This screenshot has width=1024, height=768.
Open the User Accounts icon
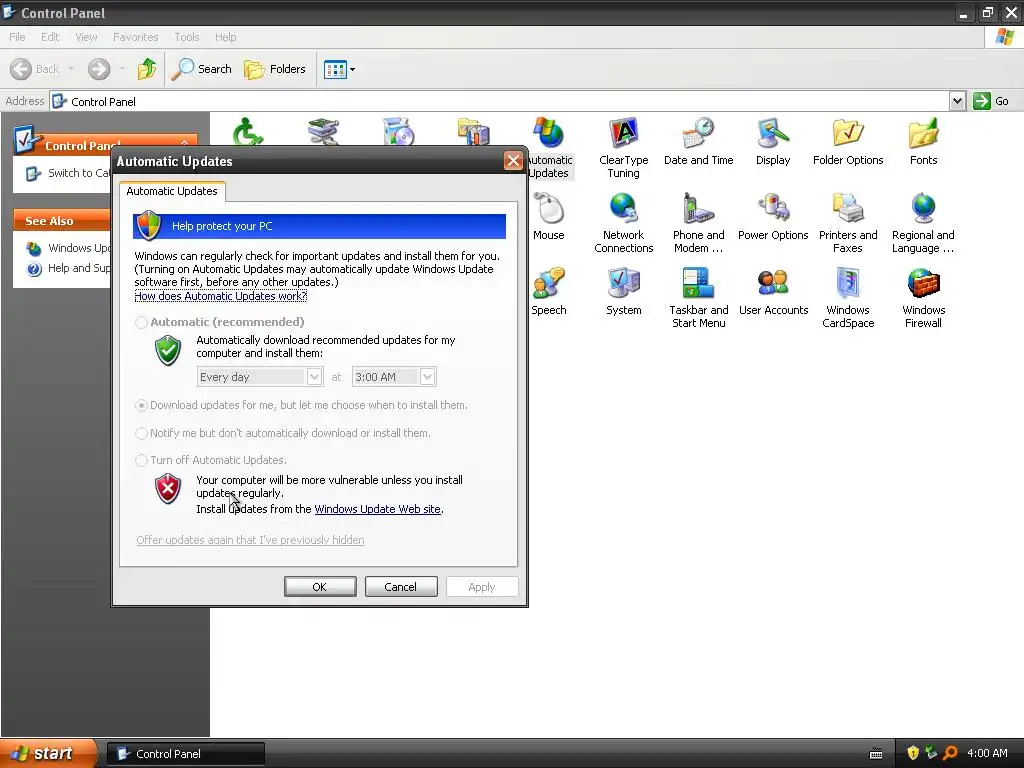point(773,292)
